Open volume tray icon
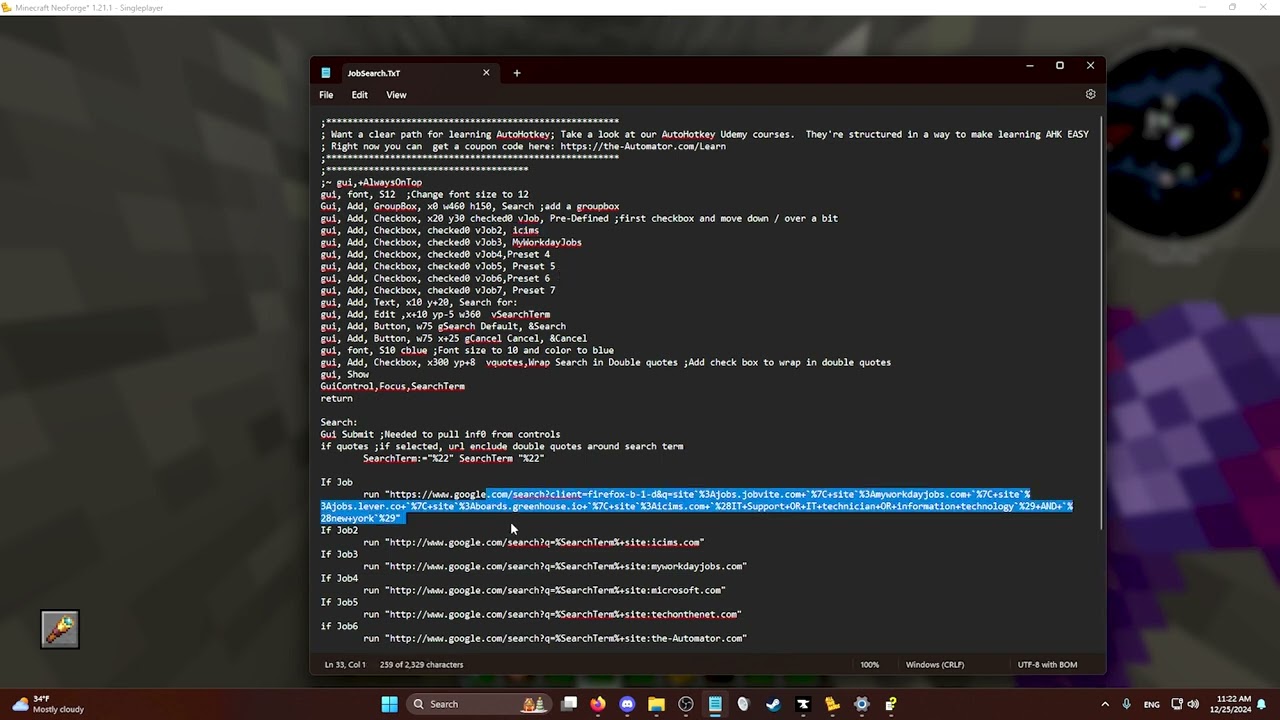The height and width of the screenshot is (720, 1280). (x=1193, y=704)
